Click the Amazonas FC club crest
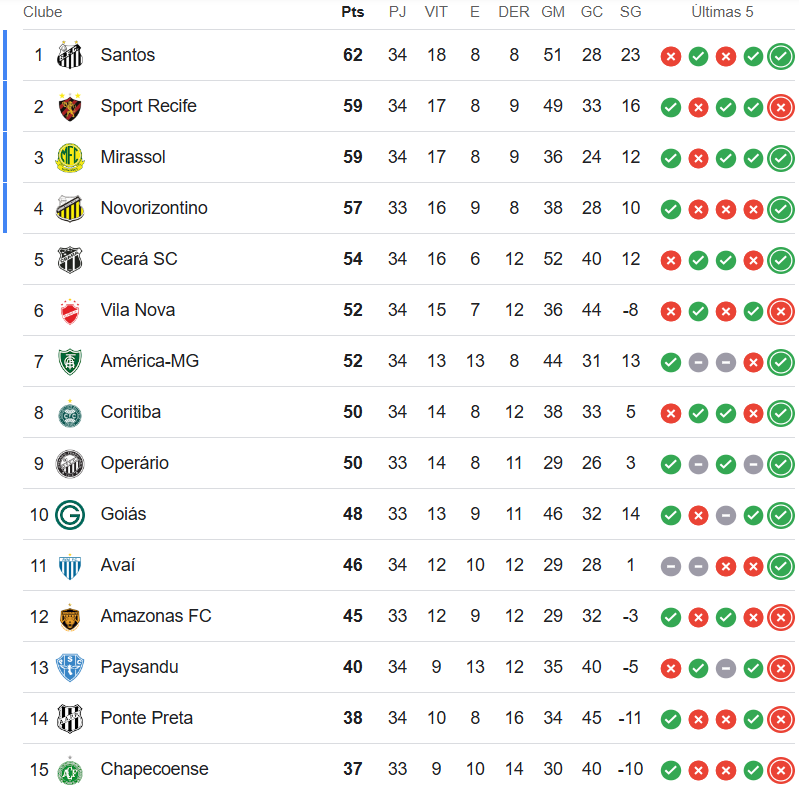 click(69, 616)
